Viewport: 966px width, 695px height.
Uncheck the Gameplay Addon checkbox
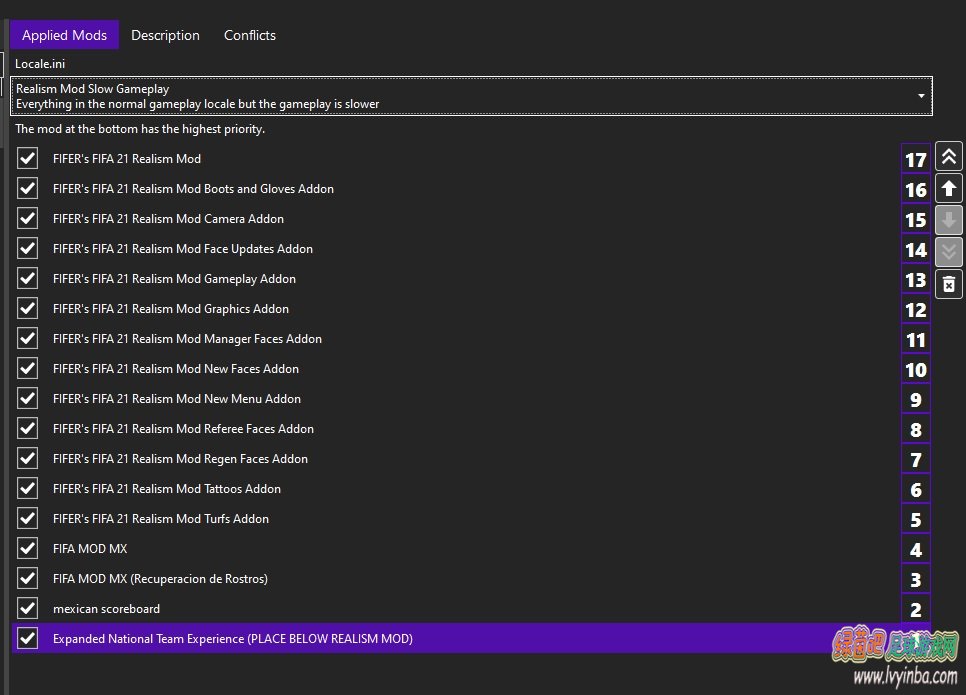tap(28, 278)
